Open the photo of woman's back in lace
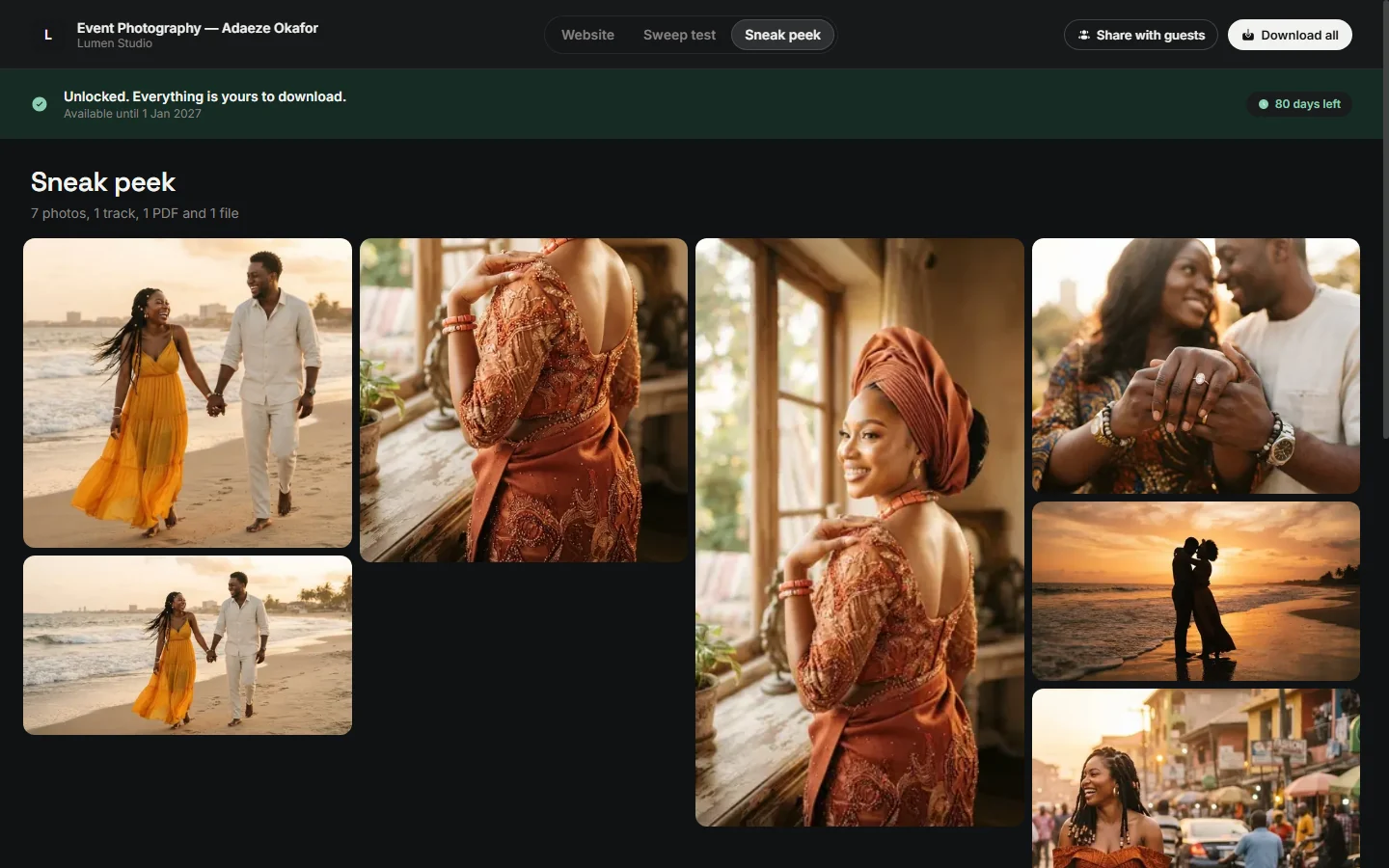 pos(524,400)
